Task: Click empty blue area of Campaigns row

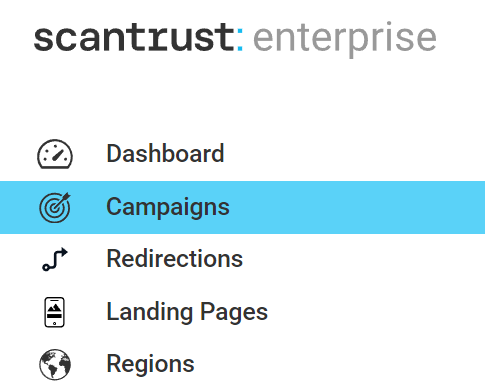Action: (357, 207)
